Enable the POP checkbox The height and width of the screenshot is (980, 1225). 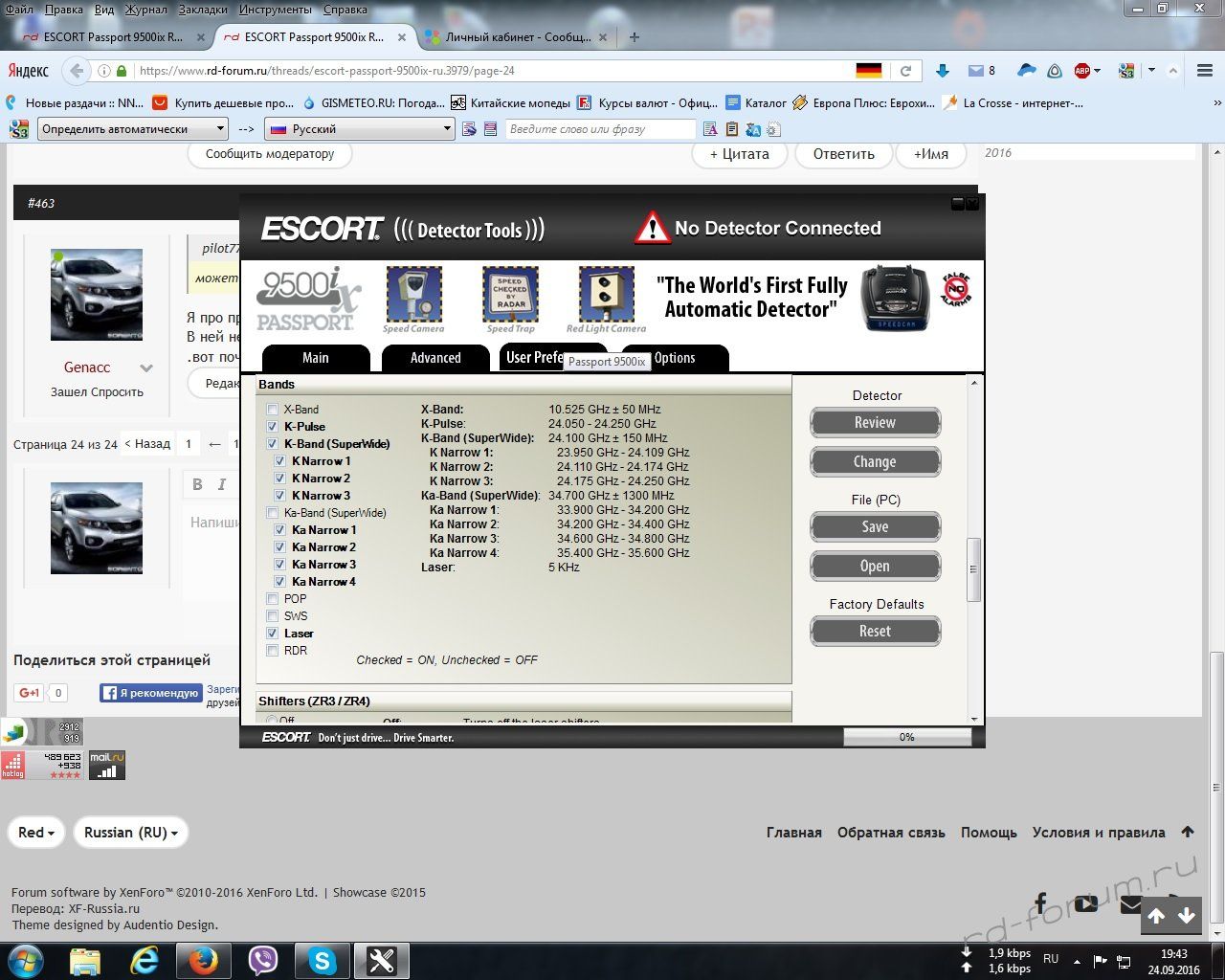pos(273,599)
